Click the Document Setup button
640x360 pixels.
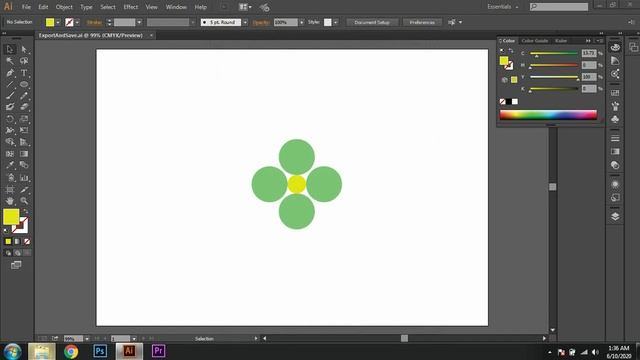(372, 22)
